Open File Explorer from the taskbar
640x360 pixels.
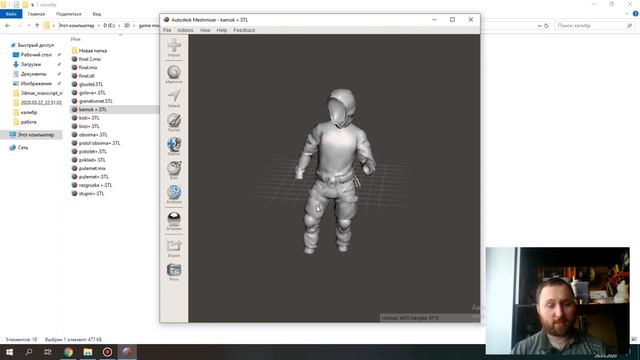tap(88, 352)
